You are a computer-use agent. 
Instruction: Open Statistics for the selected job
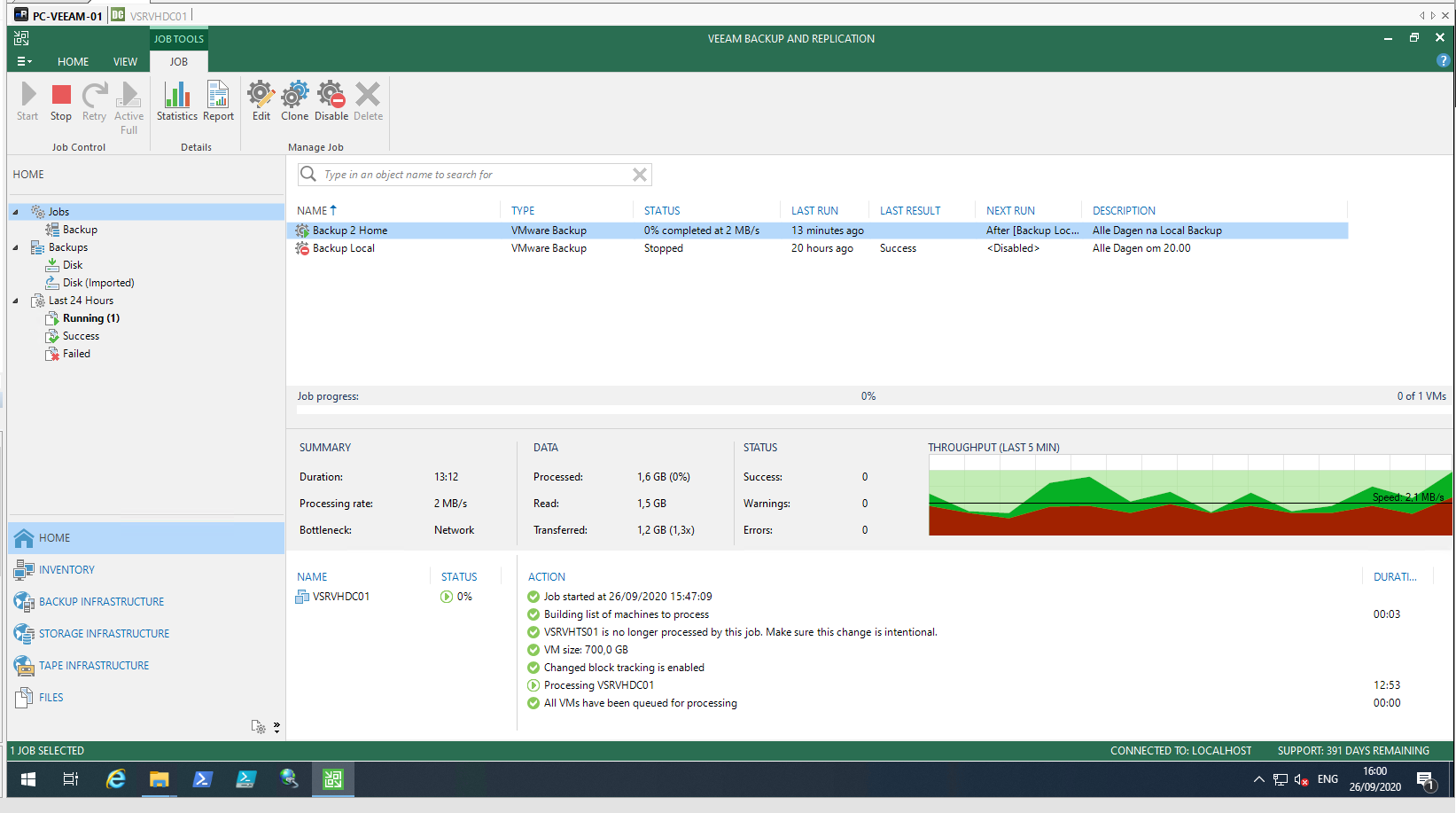coord(176,100)
